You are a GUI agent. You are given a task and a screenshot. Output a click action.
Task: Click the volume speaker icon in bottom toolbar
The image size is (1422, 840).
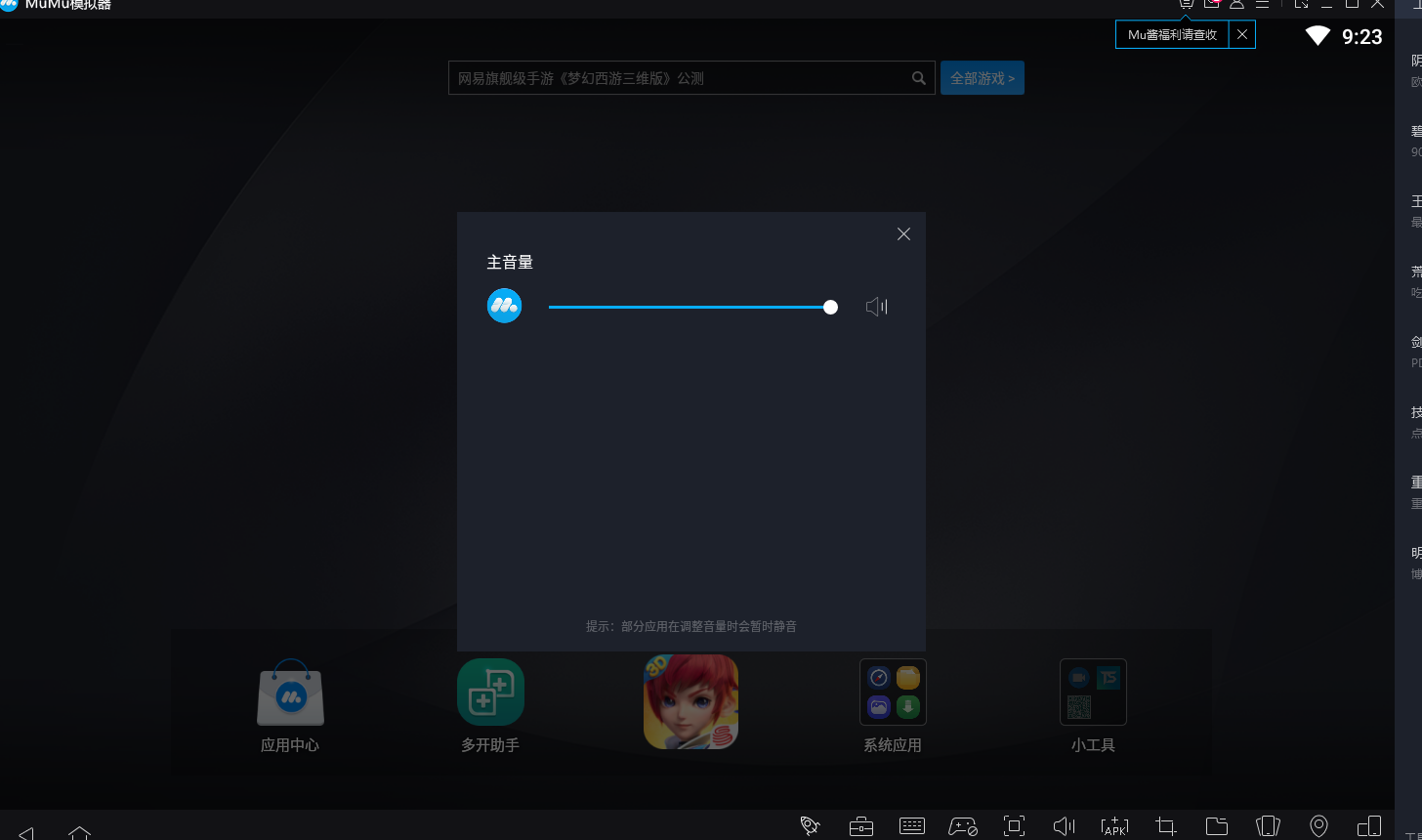point(1065,826)
